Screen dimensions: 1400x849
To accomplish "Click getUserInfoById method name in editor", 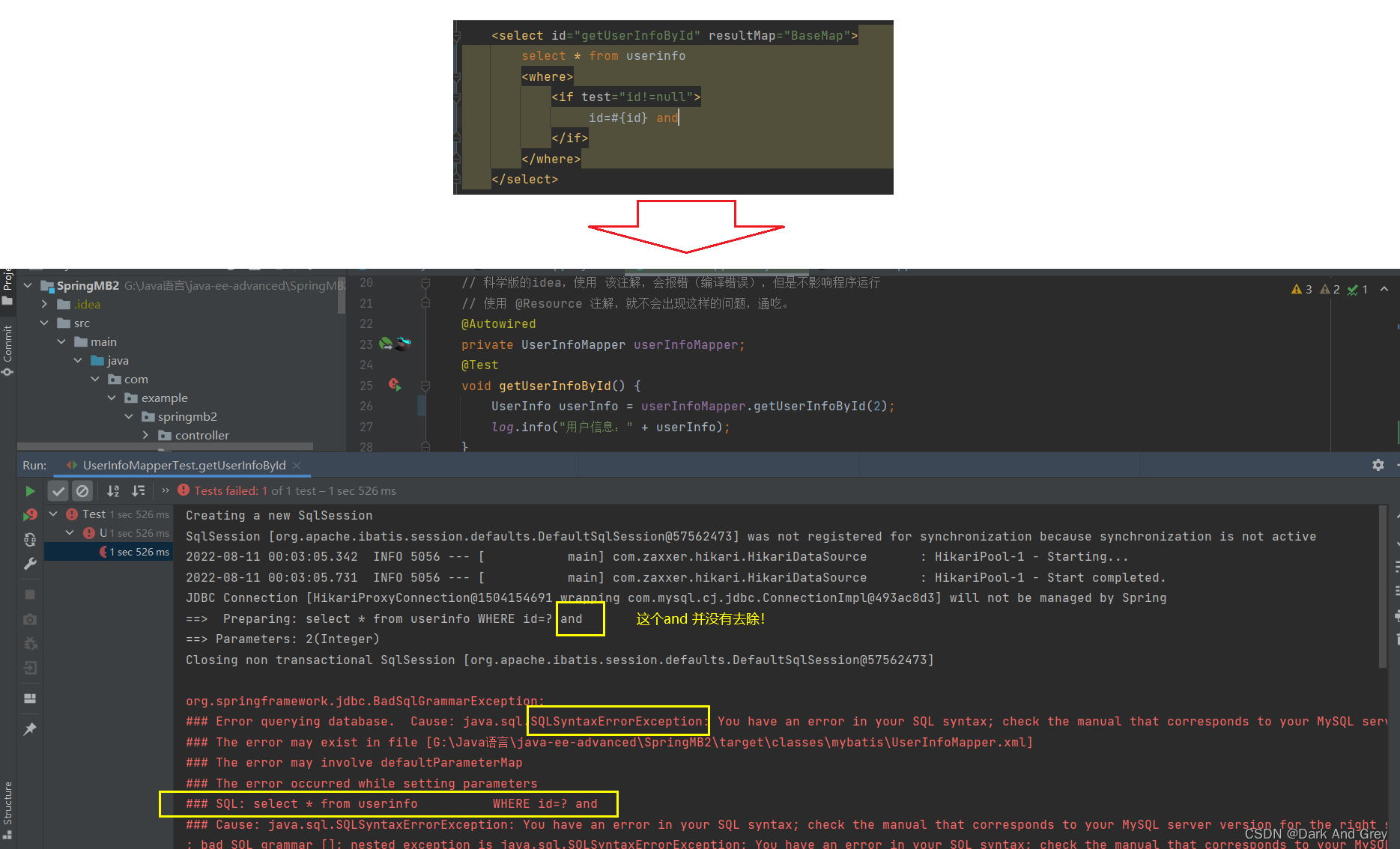I will tap(555, 386).
